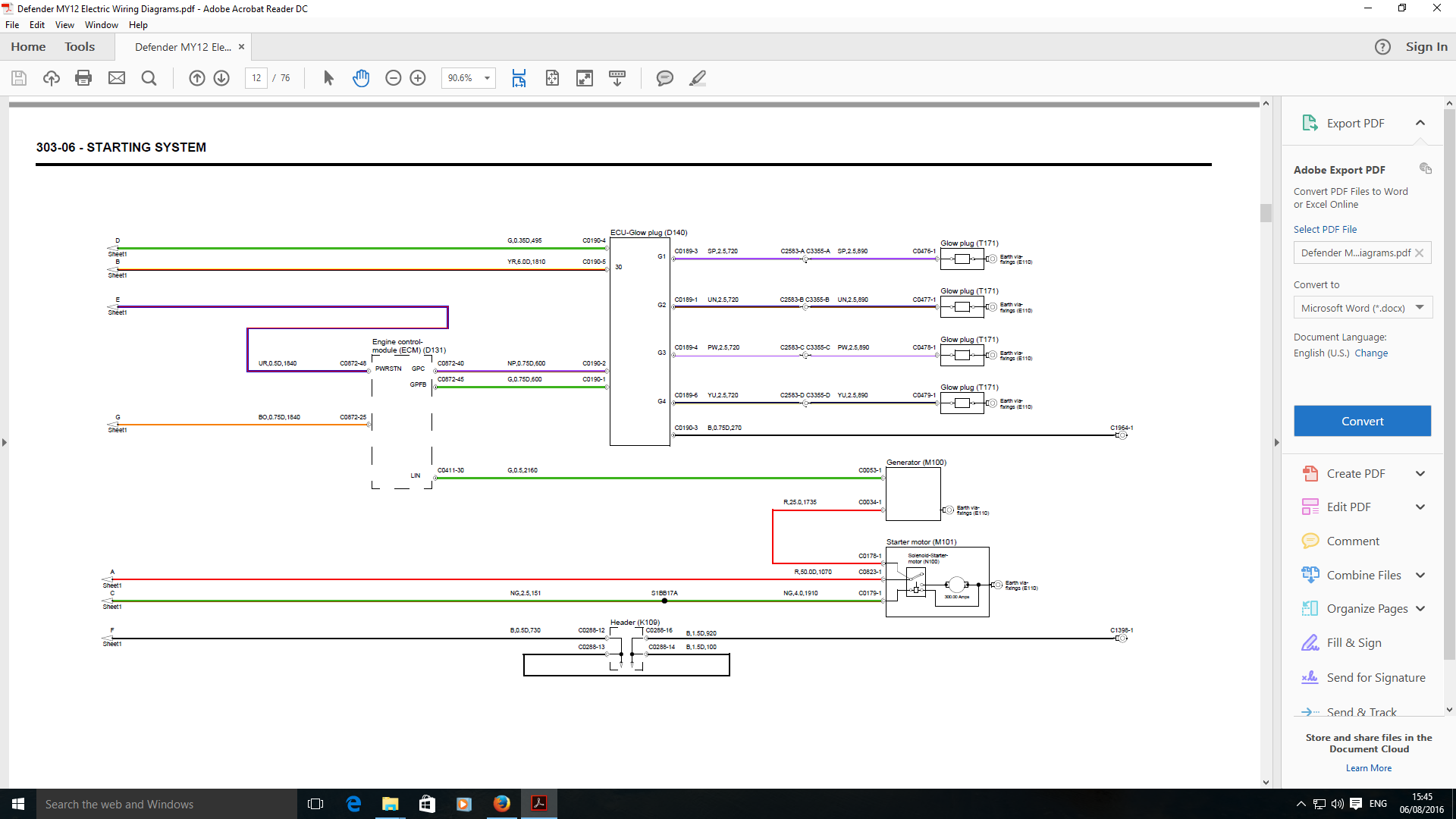The width and height of the screenshot is (1456, 819).
Task: Collapse the right tools pane arrow
Action: (1276, 443)
